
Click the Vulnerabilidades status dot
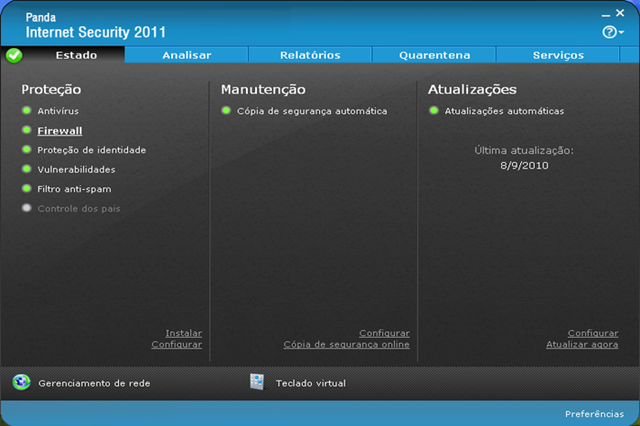(27, 169)
